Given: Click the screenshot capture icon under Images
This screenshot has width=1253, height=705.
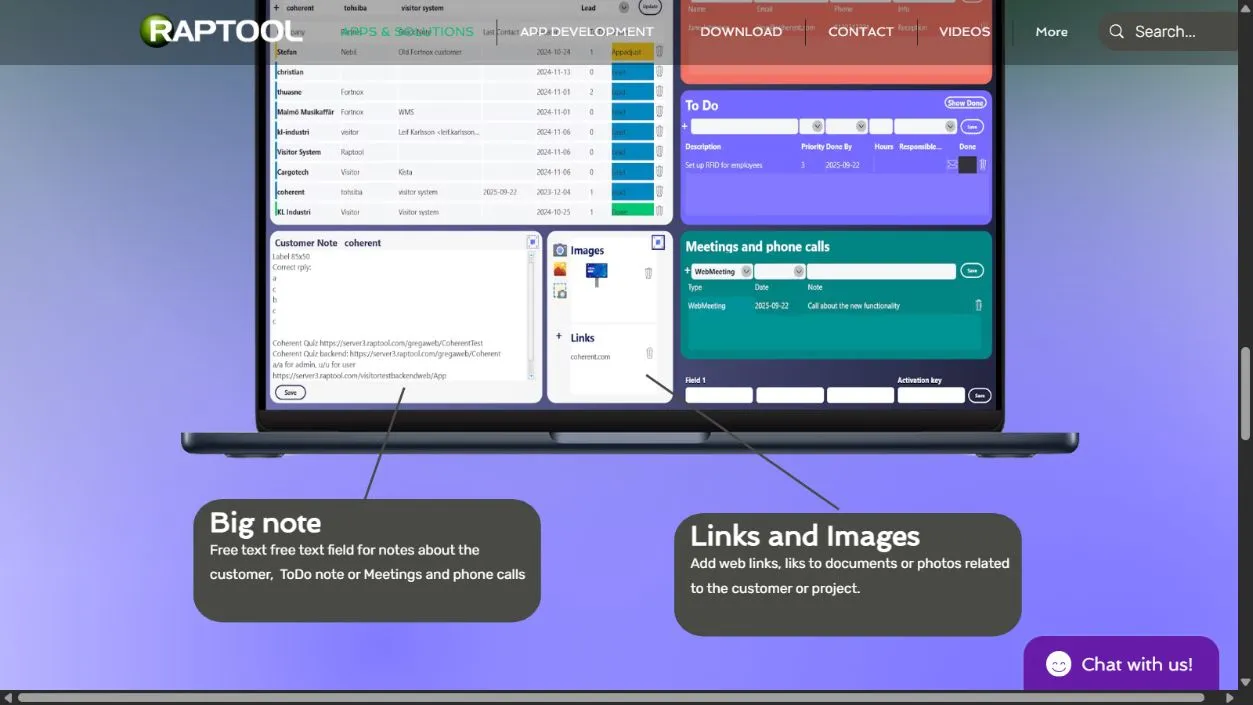Looking at the screenshot, I should tap(560, 291).
